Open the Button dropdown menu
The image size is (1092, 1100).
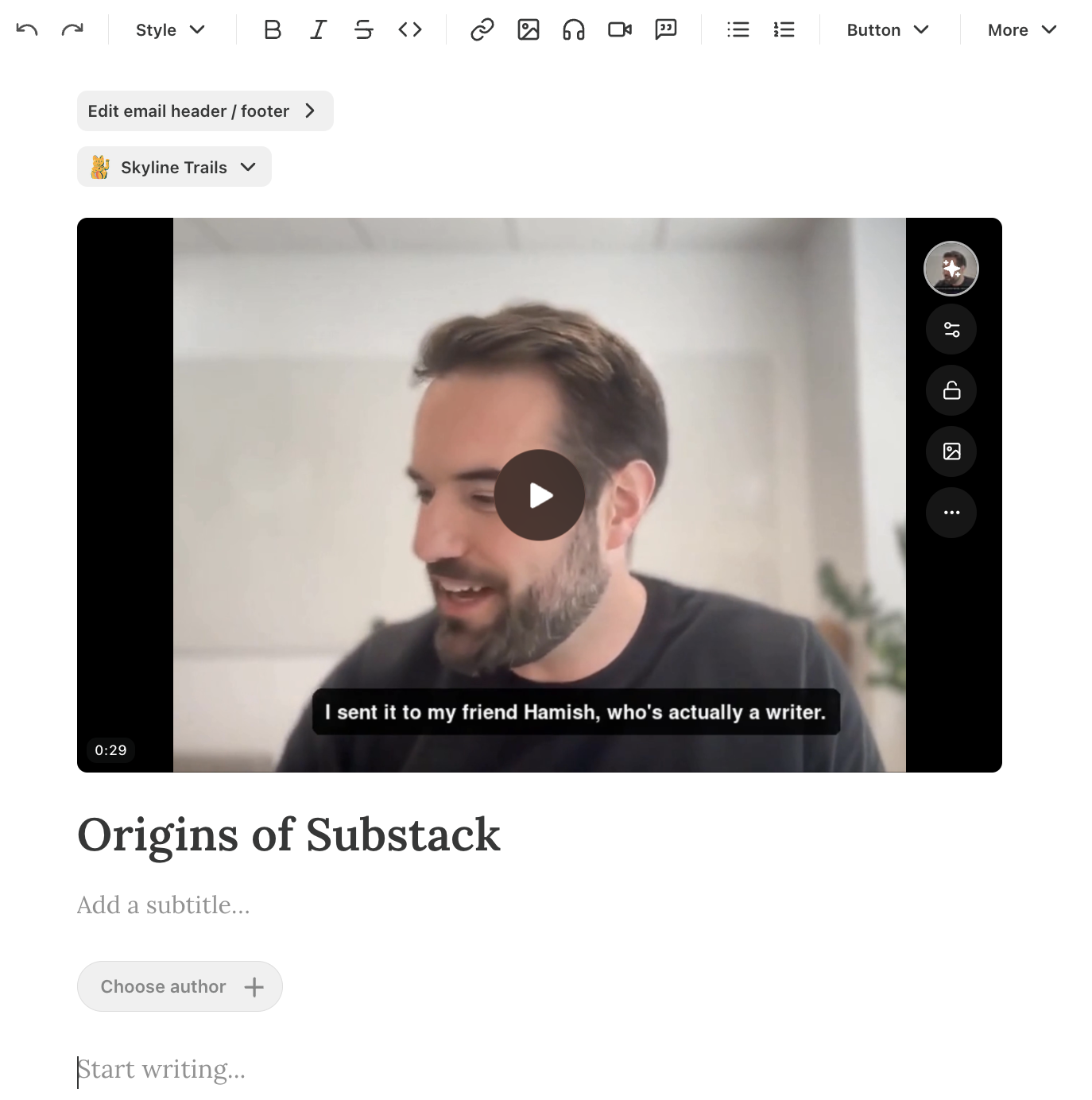tap(888, 30)
